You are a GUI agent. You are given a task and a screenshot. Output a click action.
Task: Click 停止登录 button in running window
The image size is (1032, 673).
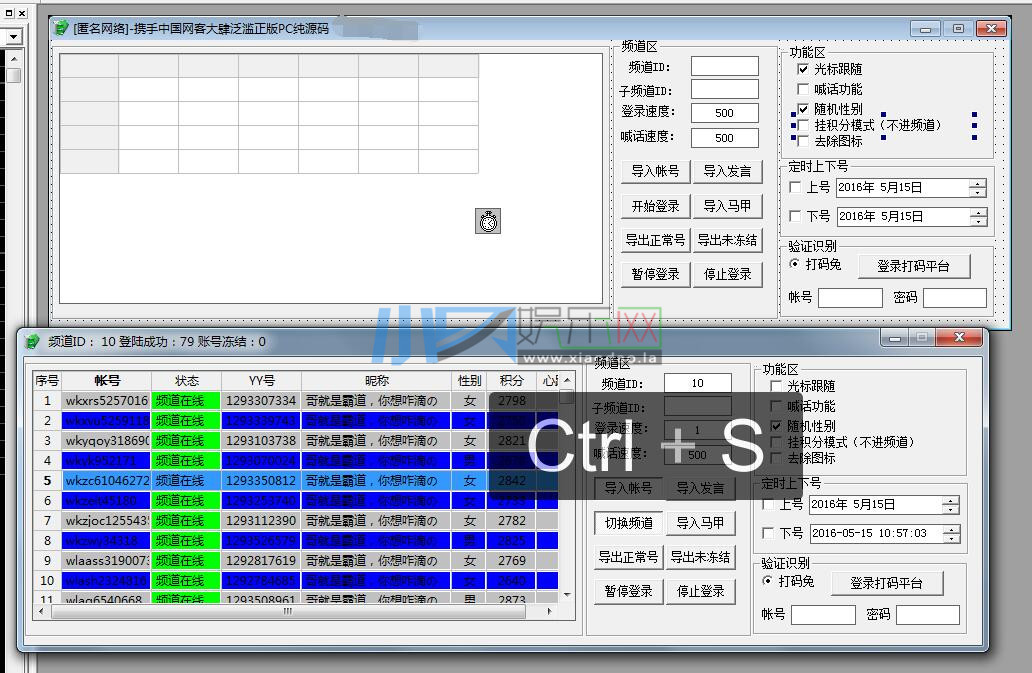pyautogui.click(x=700, y=591)
